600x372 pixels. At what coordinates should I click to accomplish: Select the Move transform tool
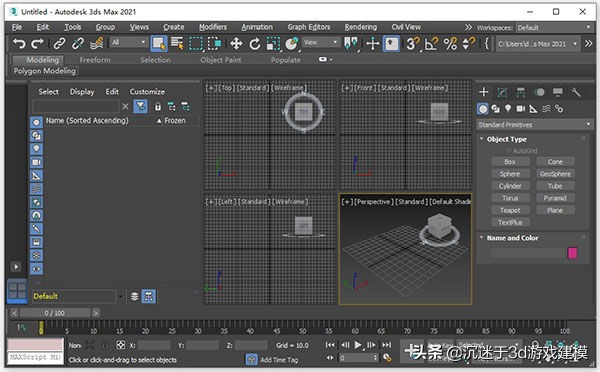point(236,44)
